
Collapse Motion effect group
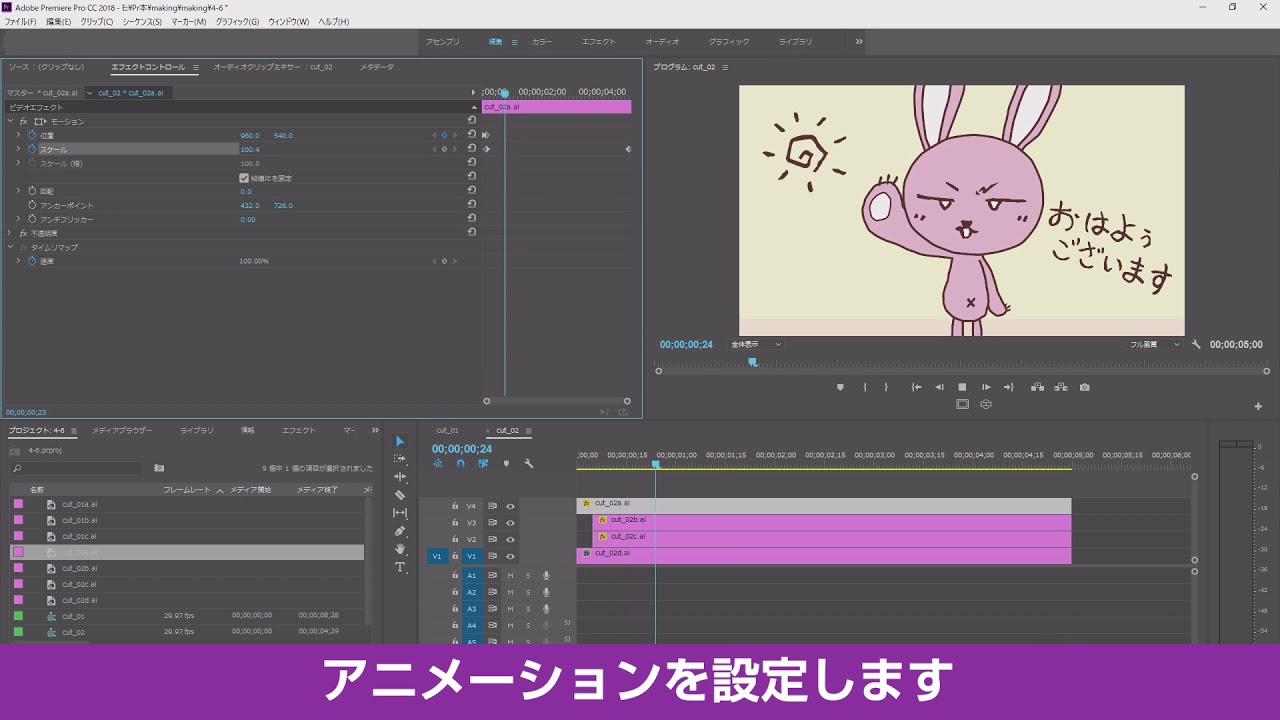[11, 121]
